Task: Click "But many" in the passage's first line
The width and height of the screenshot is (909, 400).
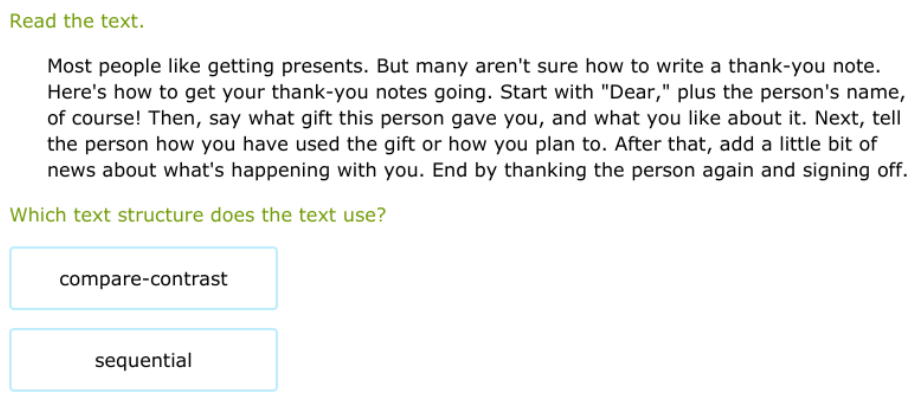Action: click(x=412, y=67)
